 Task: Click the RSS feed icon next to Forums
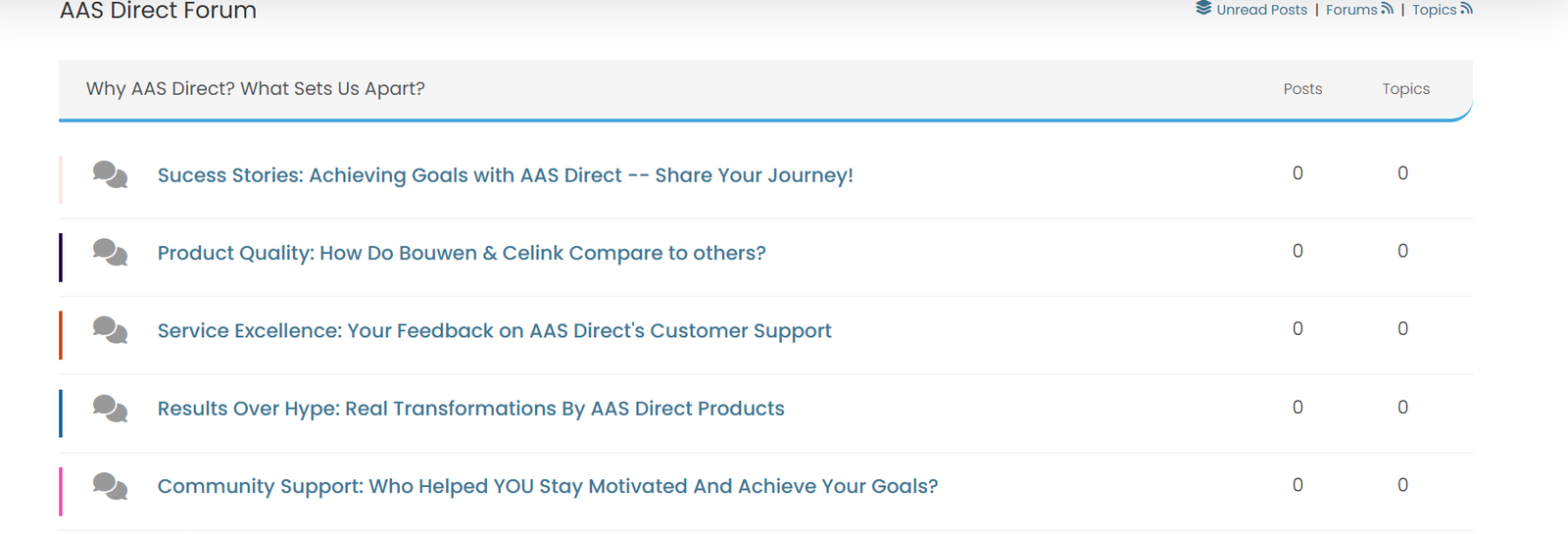[x=1387, y=8]
